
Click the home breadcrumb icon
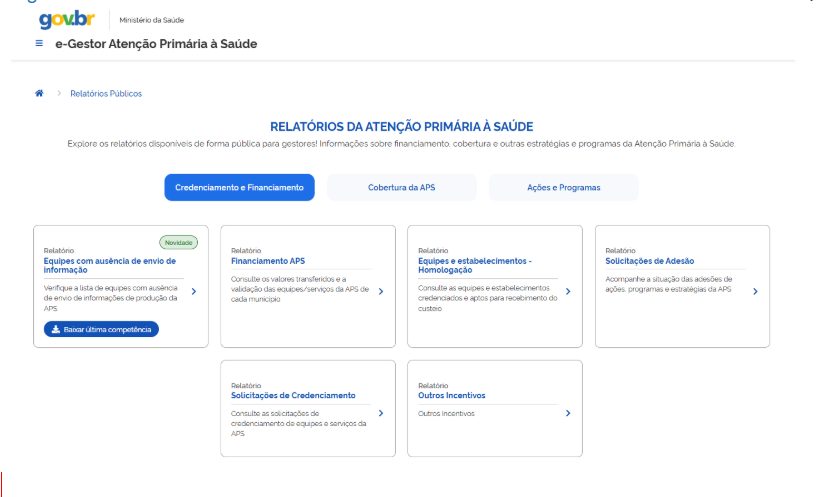(39, 94)
